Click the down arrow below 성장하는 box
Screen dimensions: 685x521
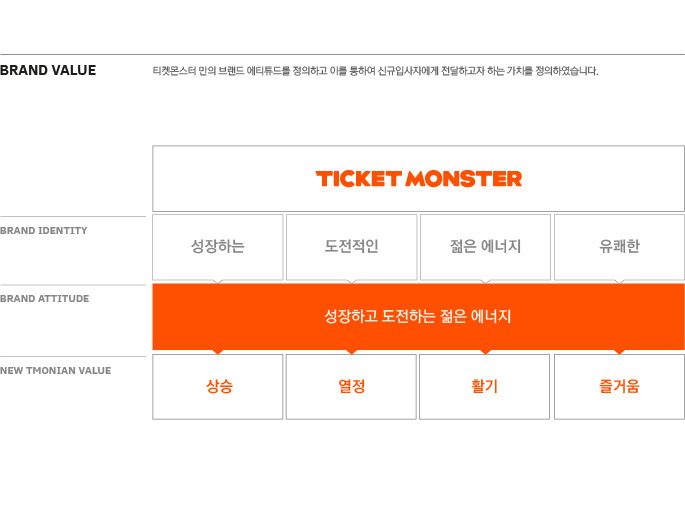[x=218, y=282]
